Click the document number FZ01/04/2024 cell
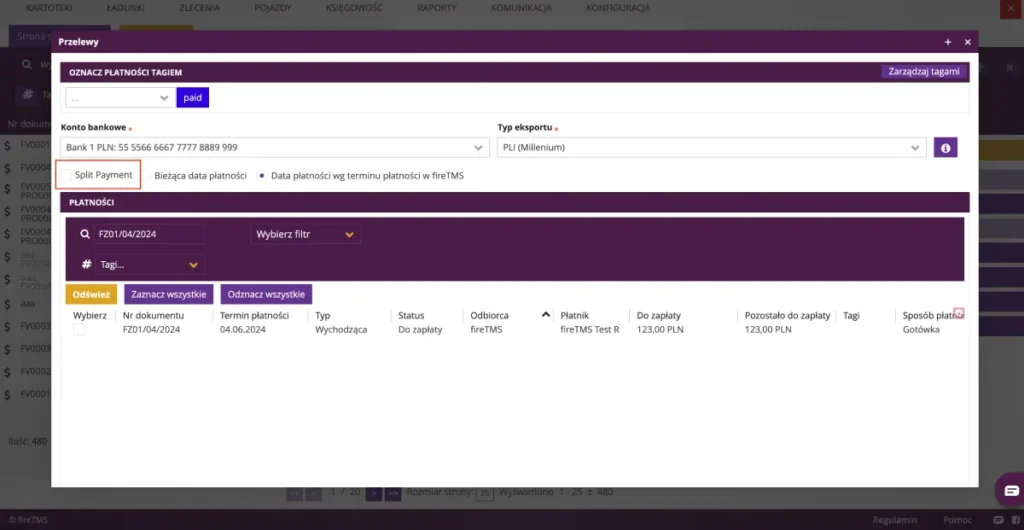 pyautogui.click(x=152, y=330)
